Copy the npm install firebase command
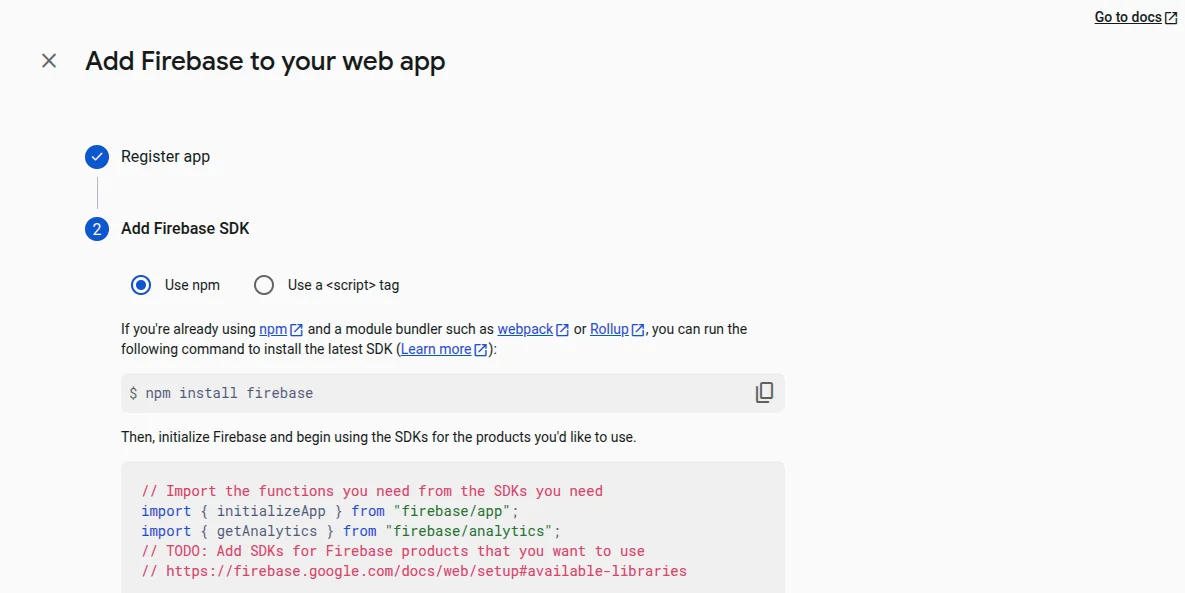The height and width of the screenshot is (593, 1185). click(x=764, y=393)
